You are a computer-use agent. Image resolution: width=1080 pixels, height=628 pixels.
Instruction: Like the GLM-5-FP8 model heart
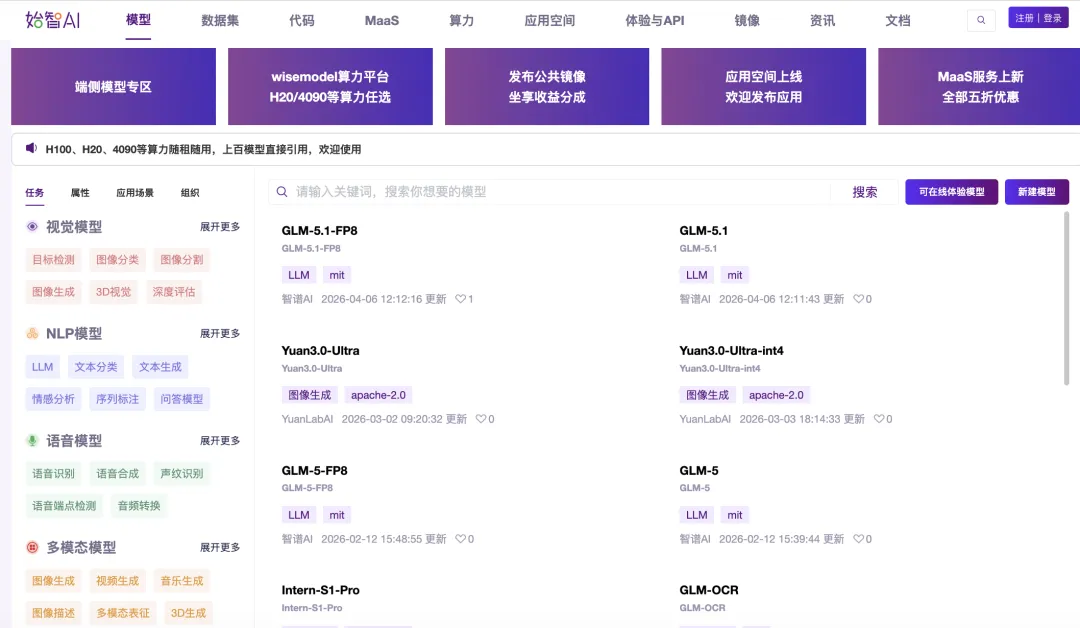point(460,538)
